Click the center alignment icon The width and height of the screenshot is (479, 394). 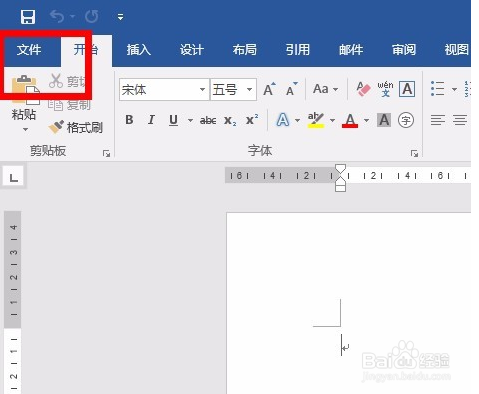(x=460, y=120)
